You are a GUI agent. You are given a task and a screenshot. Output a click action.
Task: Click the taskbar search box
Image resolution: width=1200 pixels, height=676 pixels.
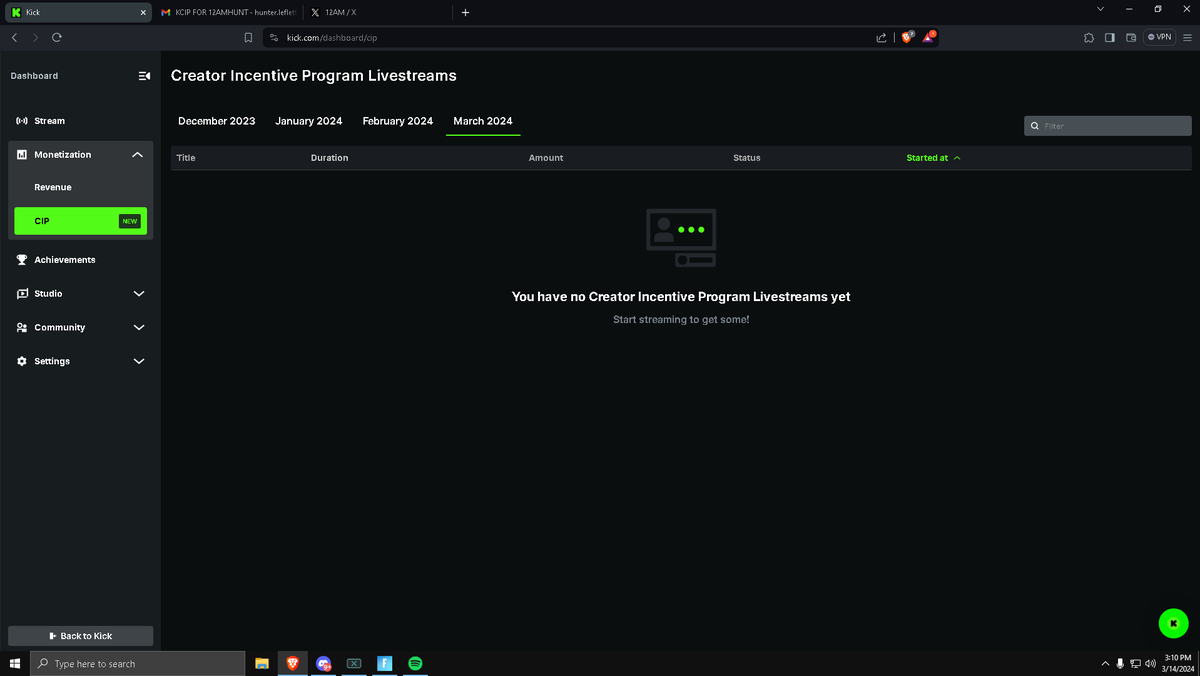[x=138, y=663]
